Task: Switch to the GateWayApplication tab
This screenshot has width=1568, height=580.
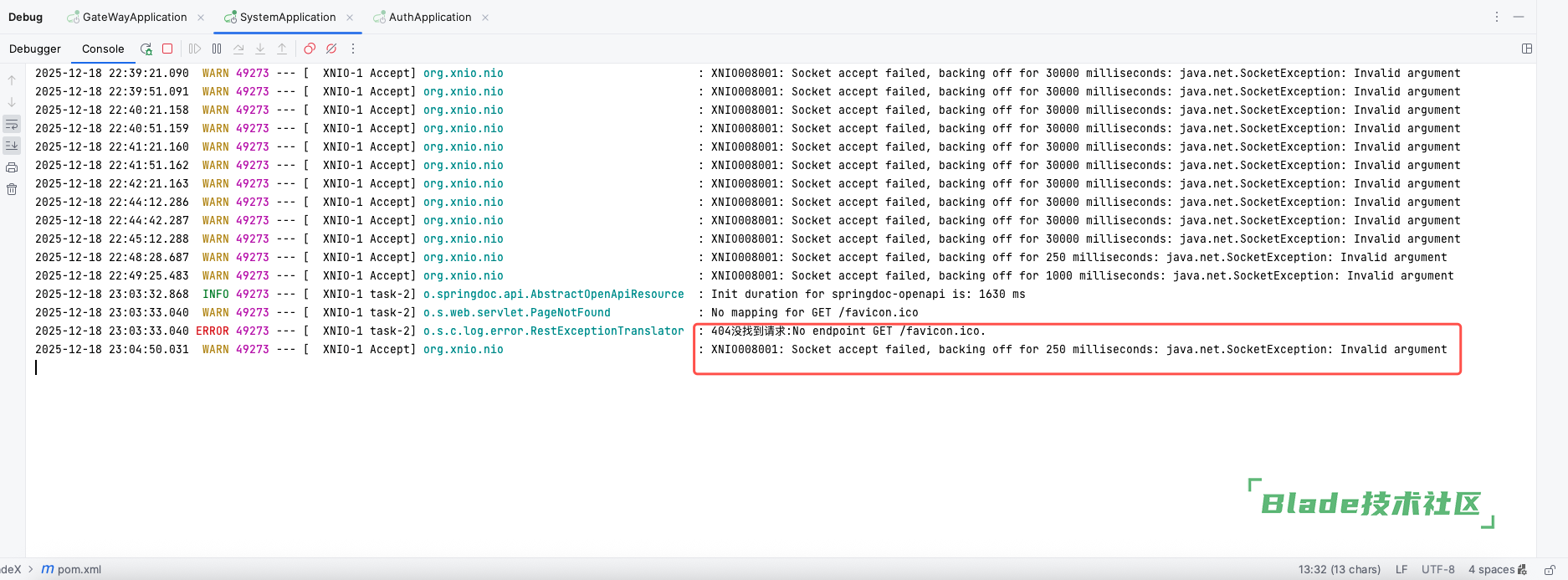Action: click(134, 17)
